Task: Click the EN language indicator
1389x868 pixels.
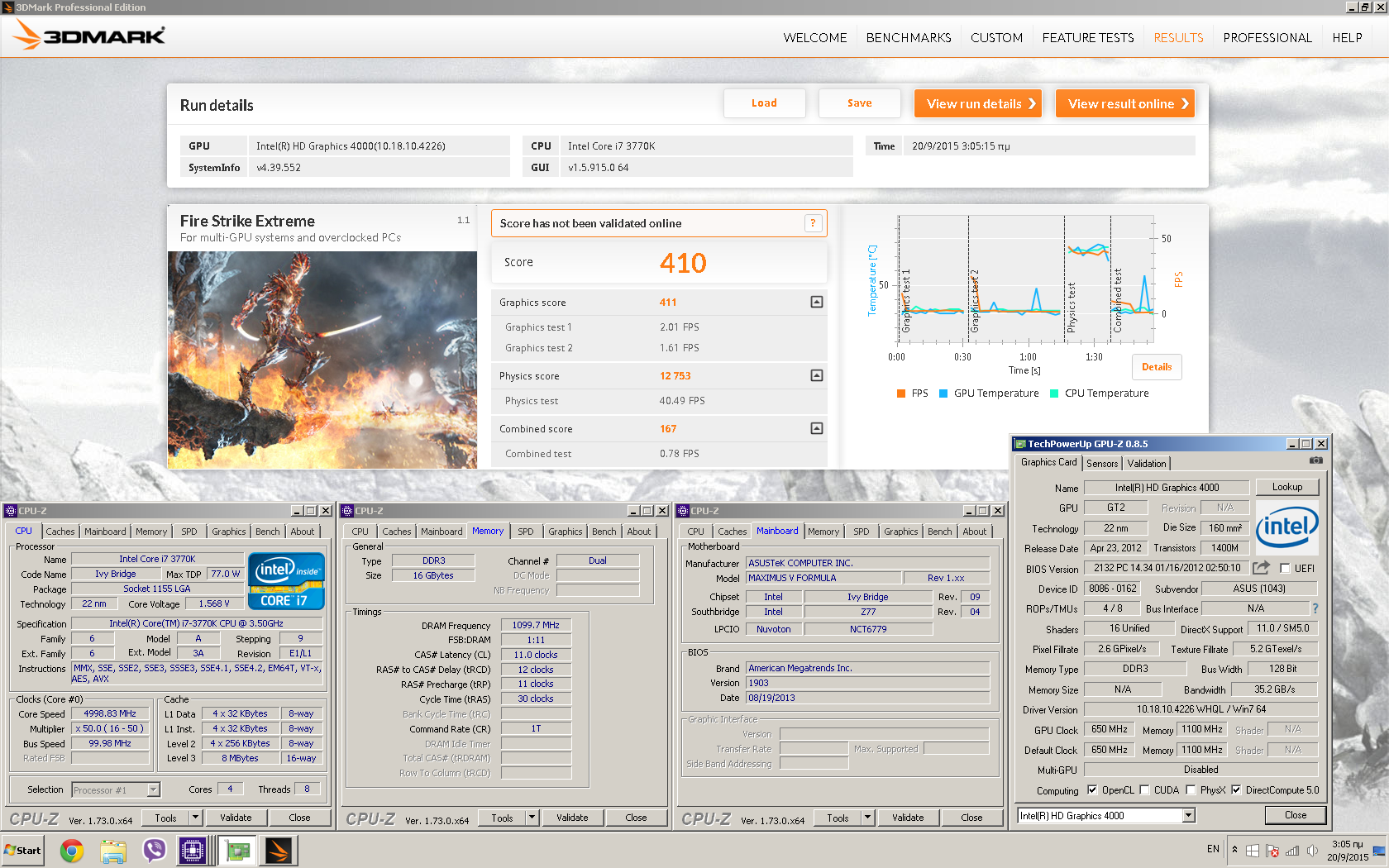Action: tap(1213, 849)
